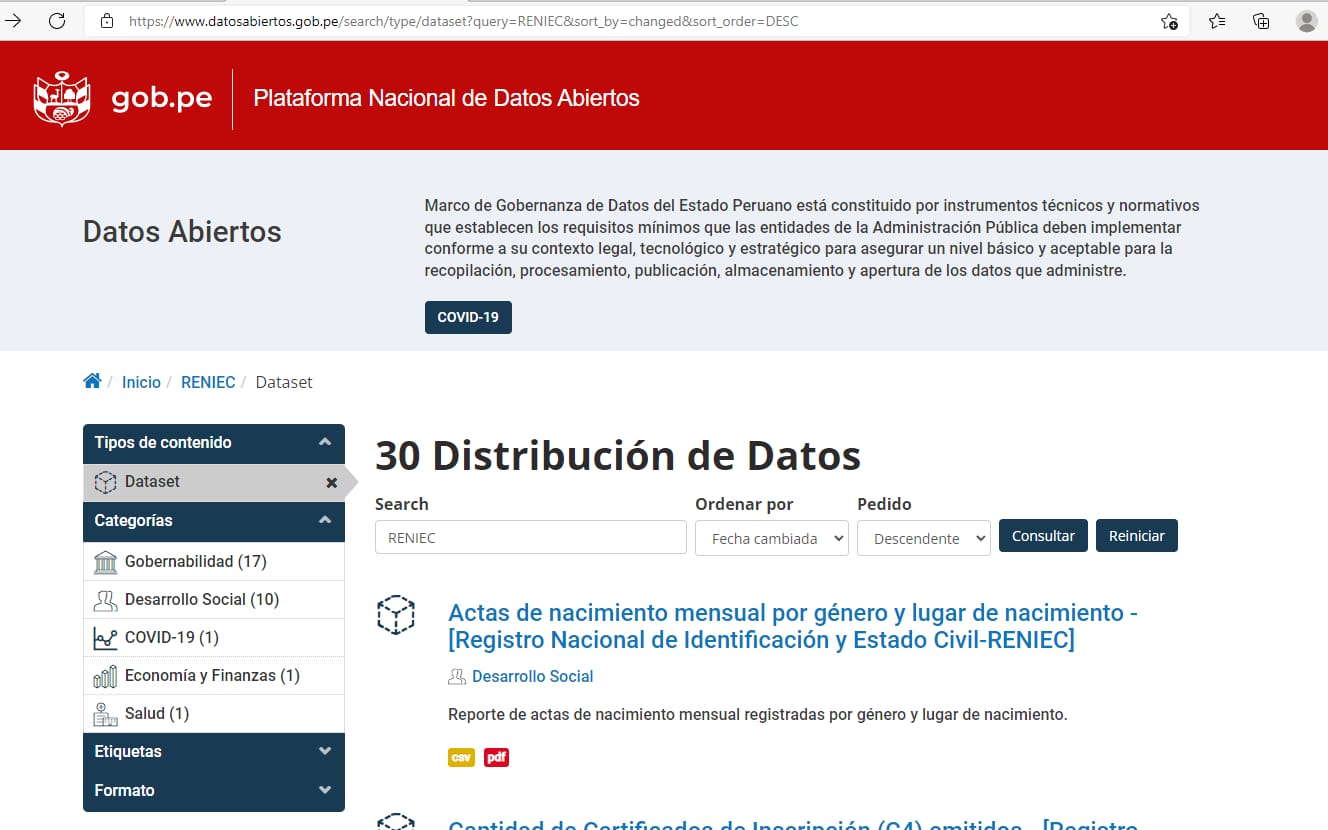The width and height of the screenshot is (1328, 830).
Task: Focus the Search field containing RENIEC
Action: 531,537
